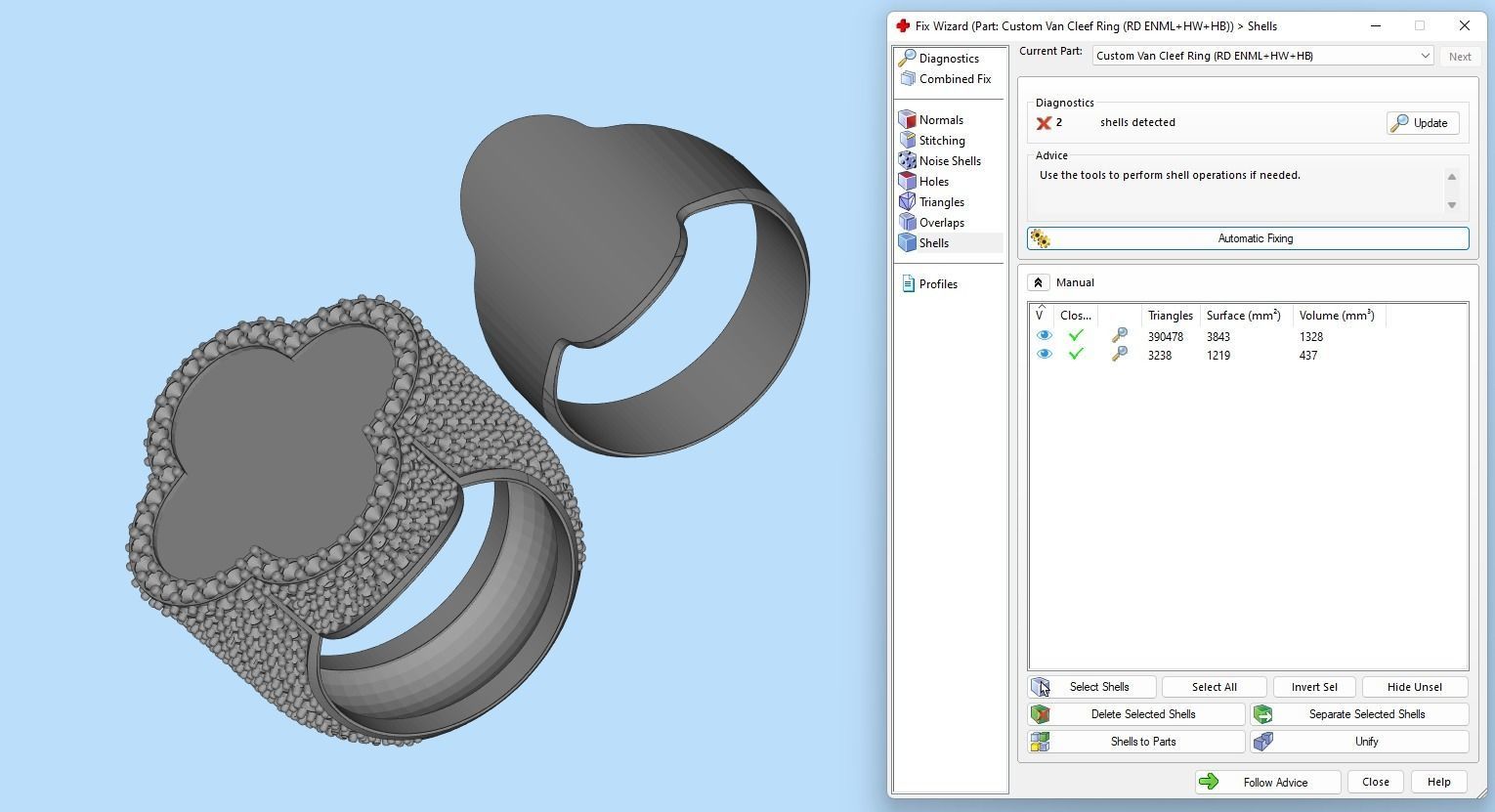Click the Stitching cube icon

[x=907, y=141]
